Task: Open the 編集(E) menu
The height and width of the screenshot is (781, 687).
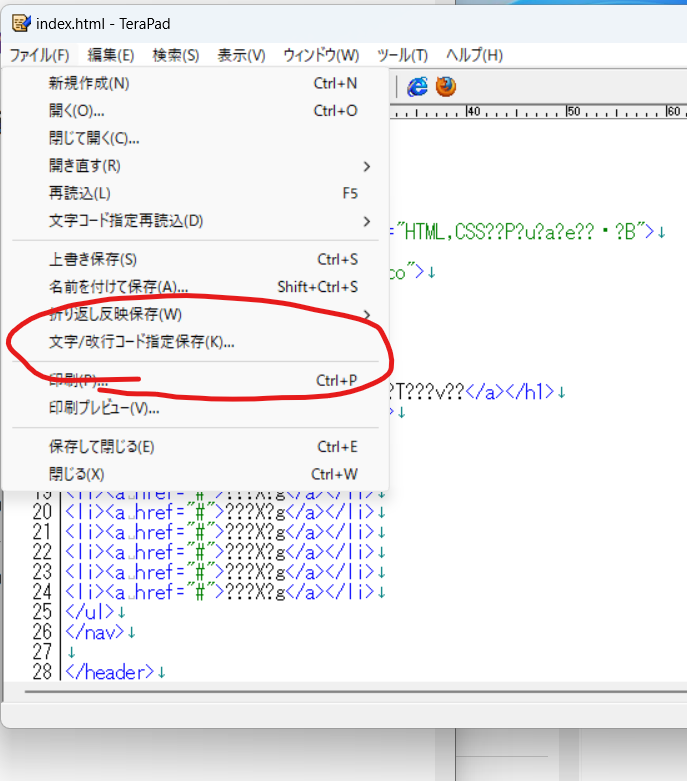Action: (111, 55)
